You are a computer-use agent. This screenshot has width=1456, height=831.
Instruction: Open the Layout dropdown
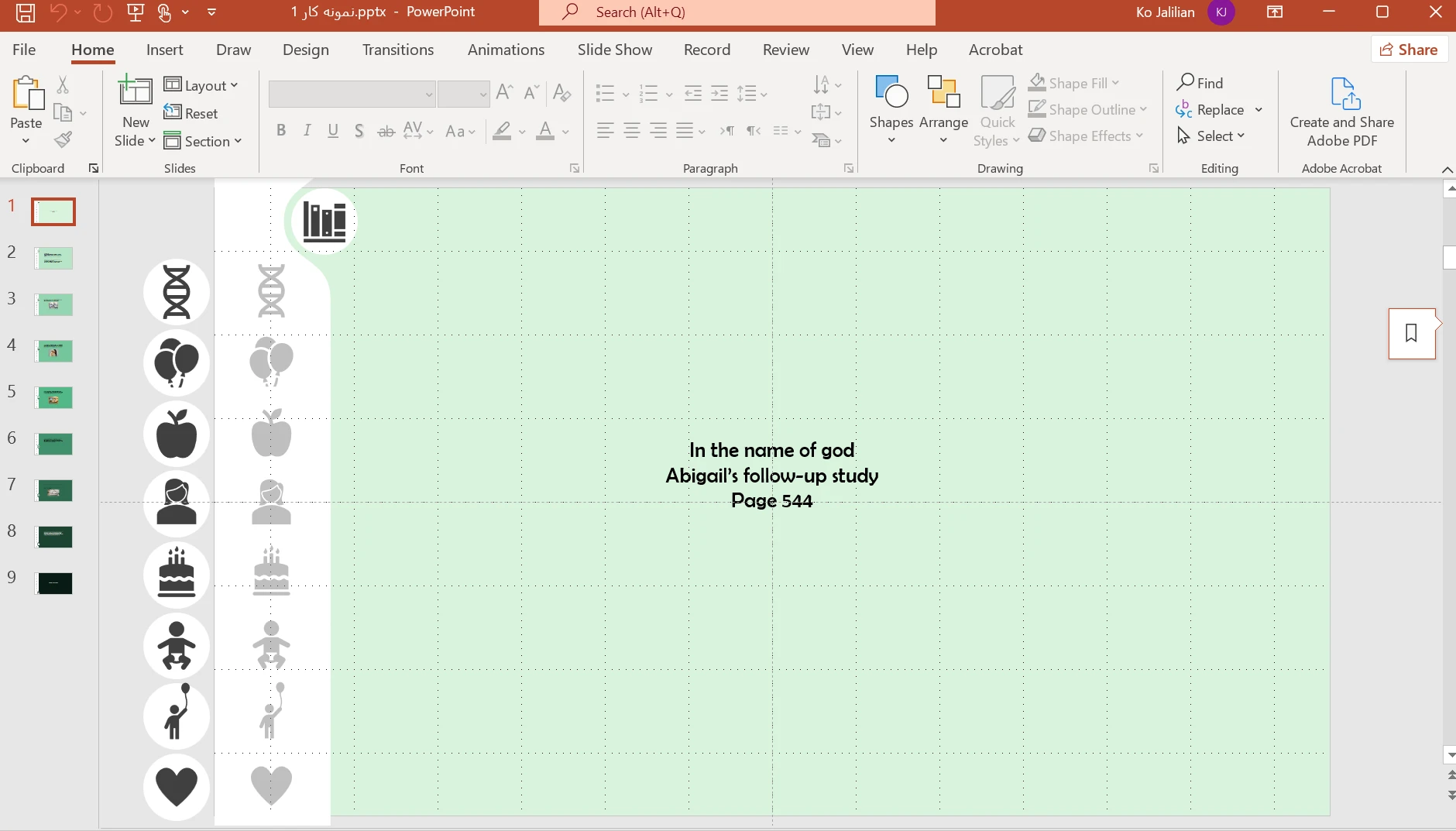point(201,85)
